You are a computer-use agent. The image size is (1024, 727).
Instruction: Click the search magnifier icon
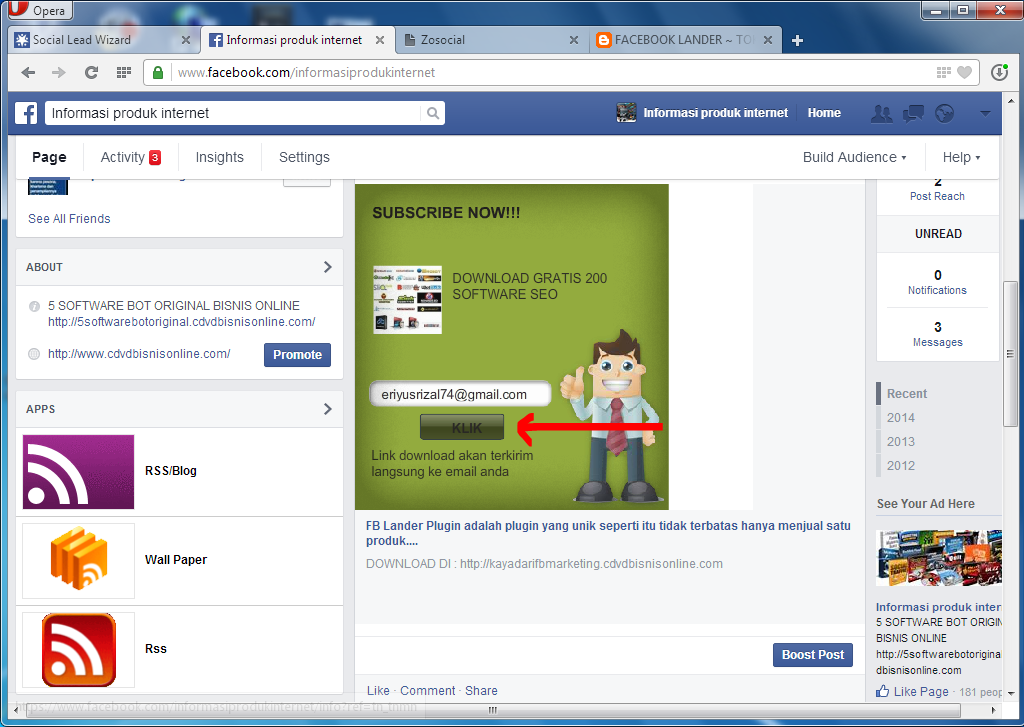pyautogui.click(x=432, y=113)
